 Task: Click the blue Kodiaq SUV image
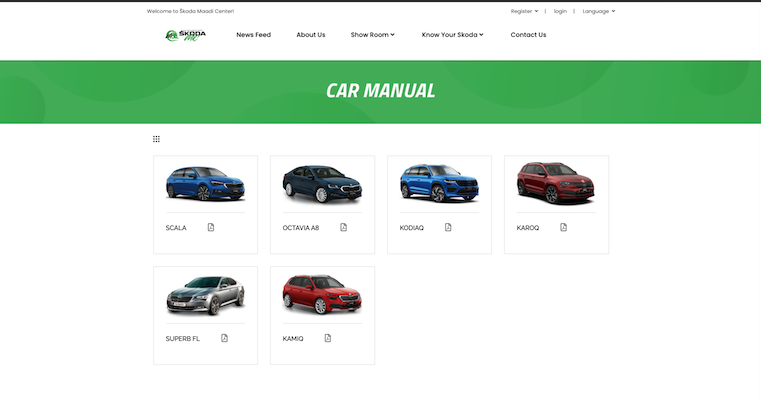point(439,183)
